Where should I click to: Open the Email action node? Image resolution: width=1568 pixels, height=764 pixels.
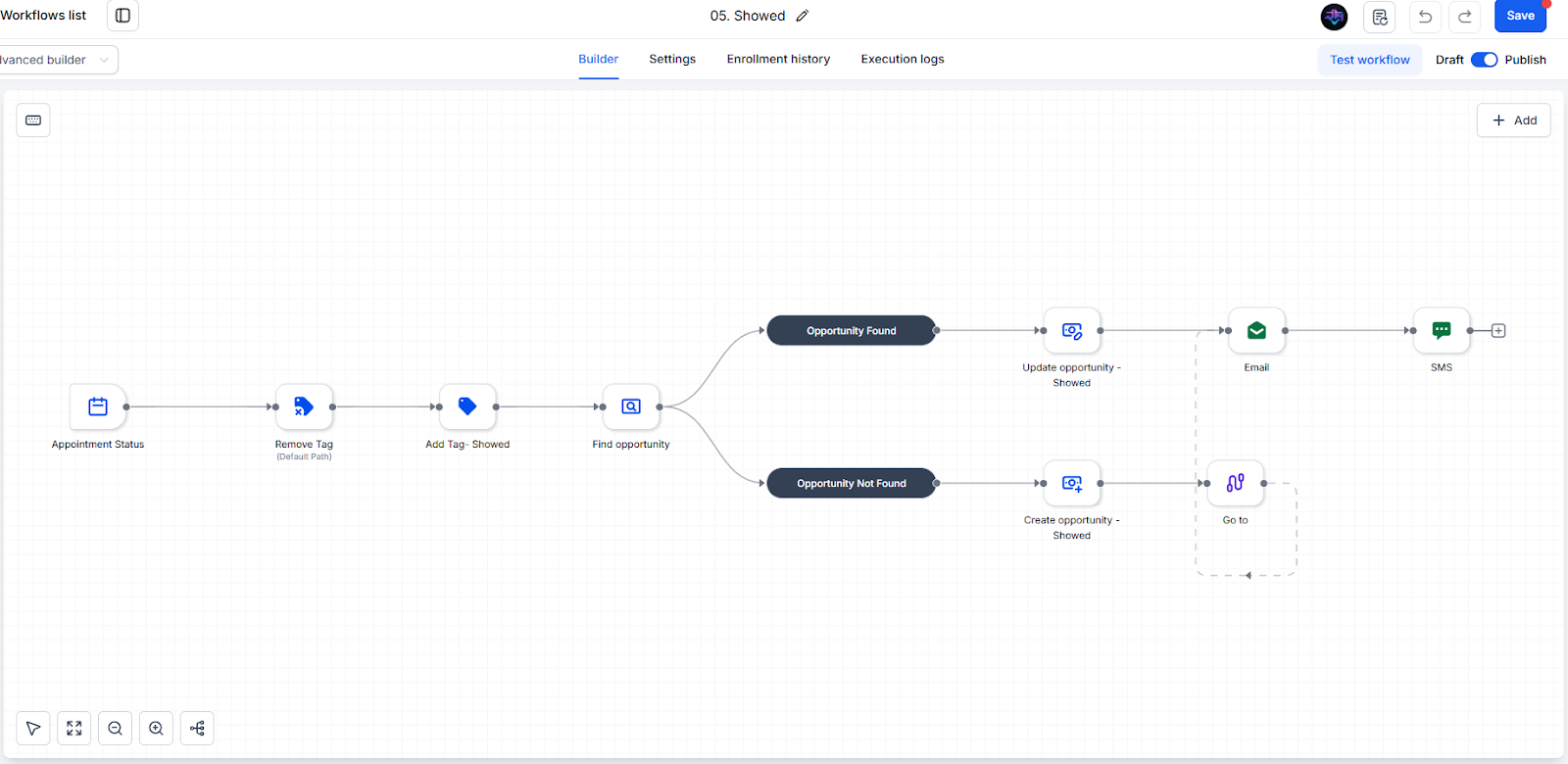[1256, 331]
